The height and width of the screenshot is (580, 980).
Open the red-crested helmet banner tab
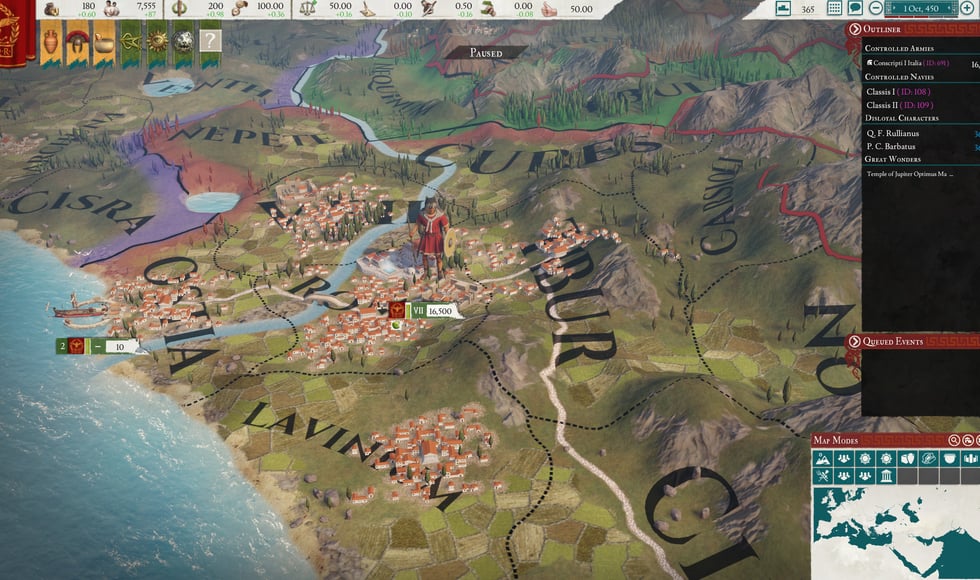pyautogui.click(x=78, y=42)
